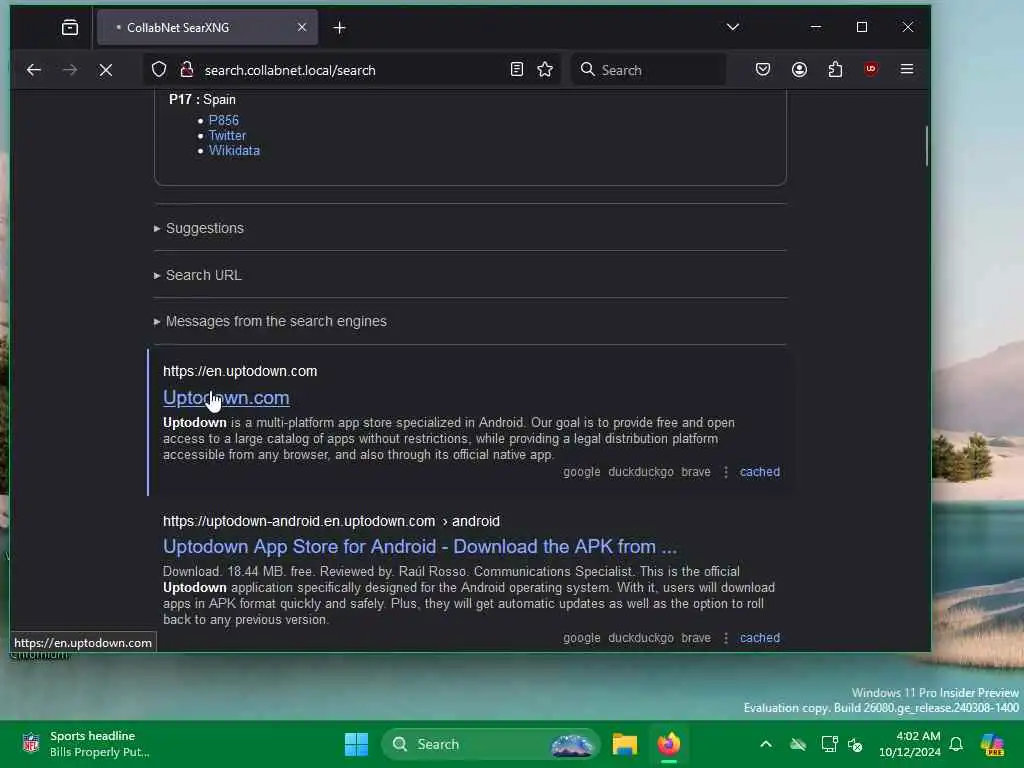Open the notification bell in the taskbar
Screen dimensions: 1024x768
956,744
